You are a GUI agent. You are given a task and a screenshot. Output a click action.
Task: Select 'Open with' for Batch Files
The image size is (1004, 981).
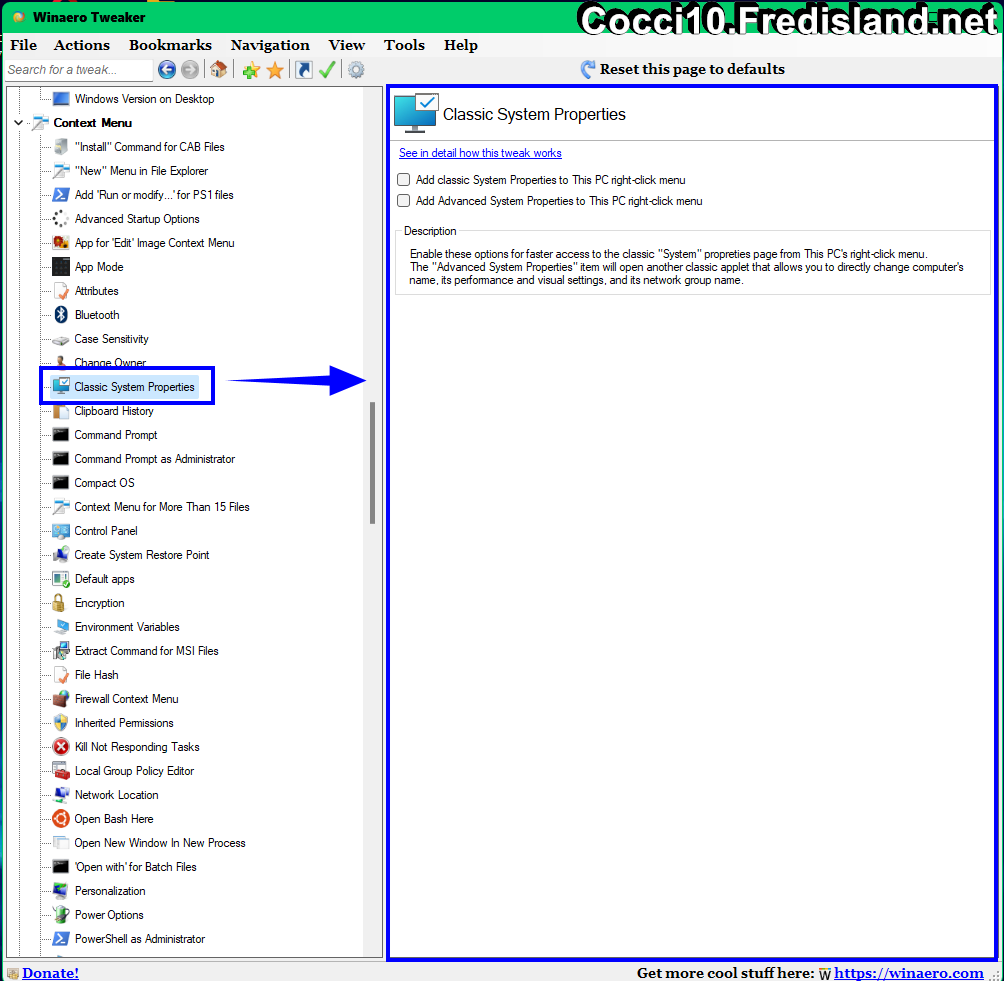[136, 867]
